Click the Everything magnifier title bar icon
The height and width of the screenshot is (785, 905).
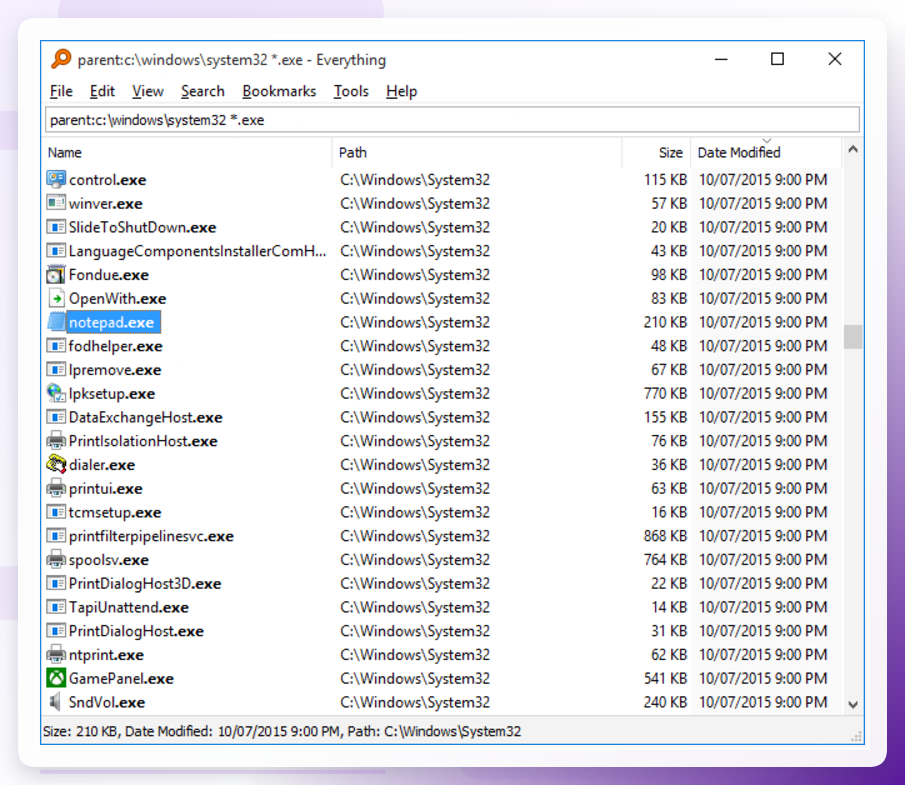pyautogui.click(x=61, y=59)
